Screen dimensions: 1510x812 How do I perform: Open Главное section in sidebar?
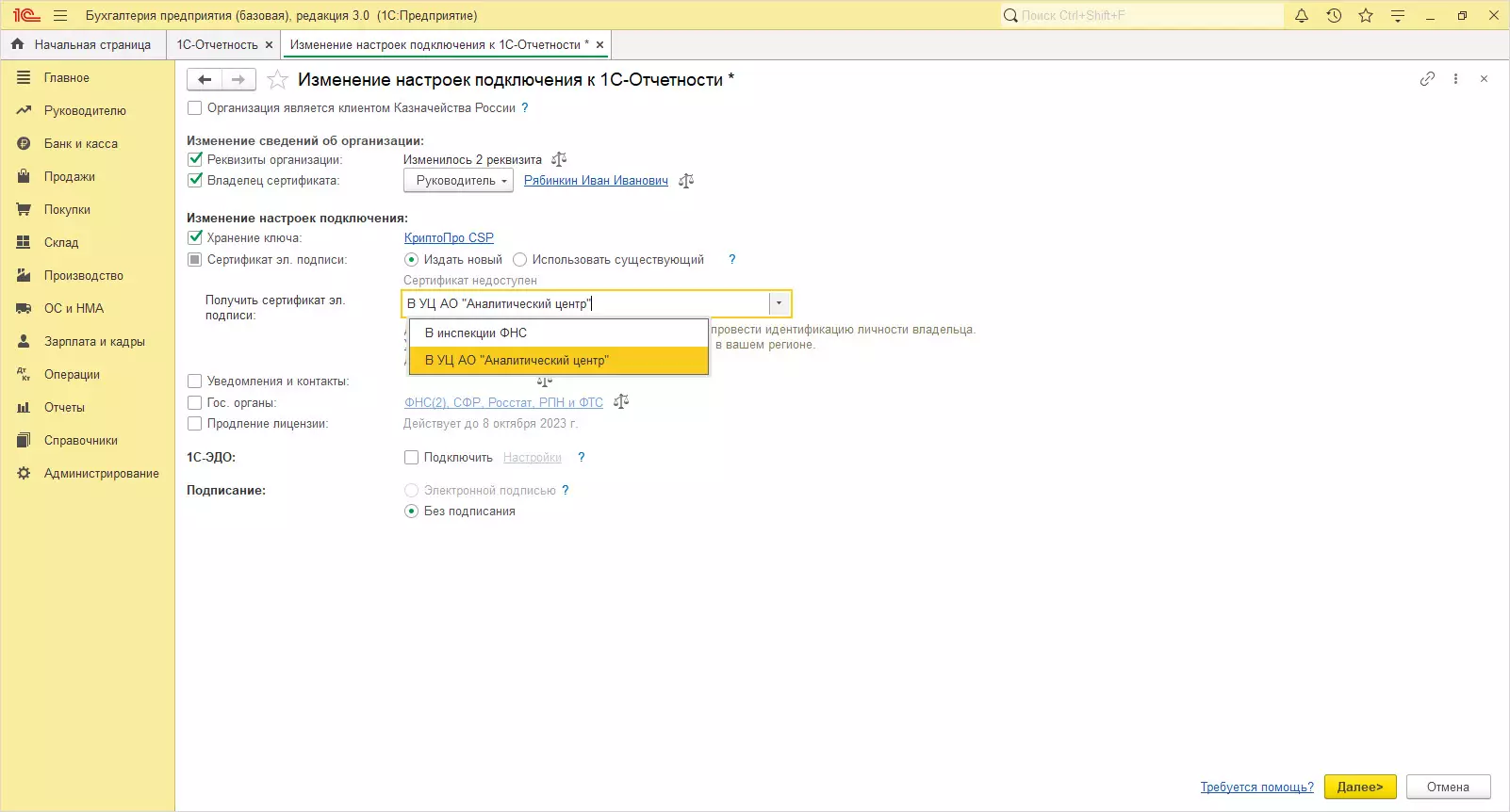pos(88,78)
